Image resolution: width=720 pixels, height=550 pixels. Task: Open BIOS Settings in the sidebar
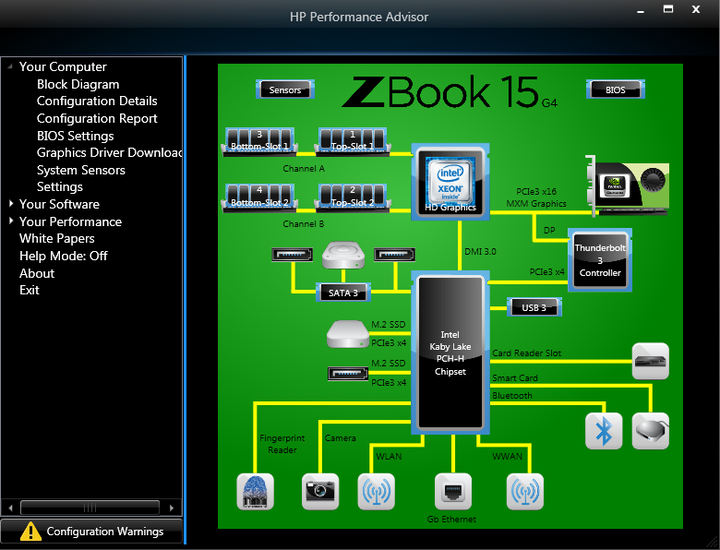(x=75, y=136)
